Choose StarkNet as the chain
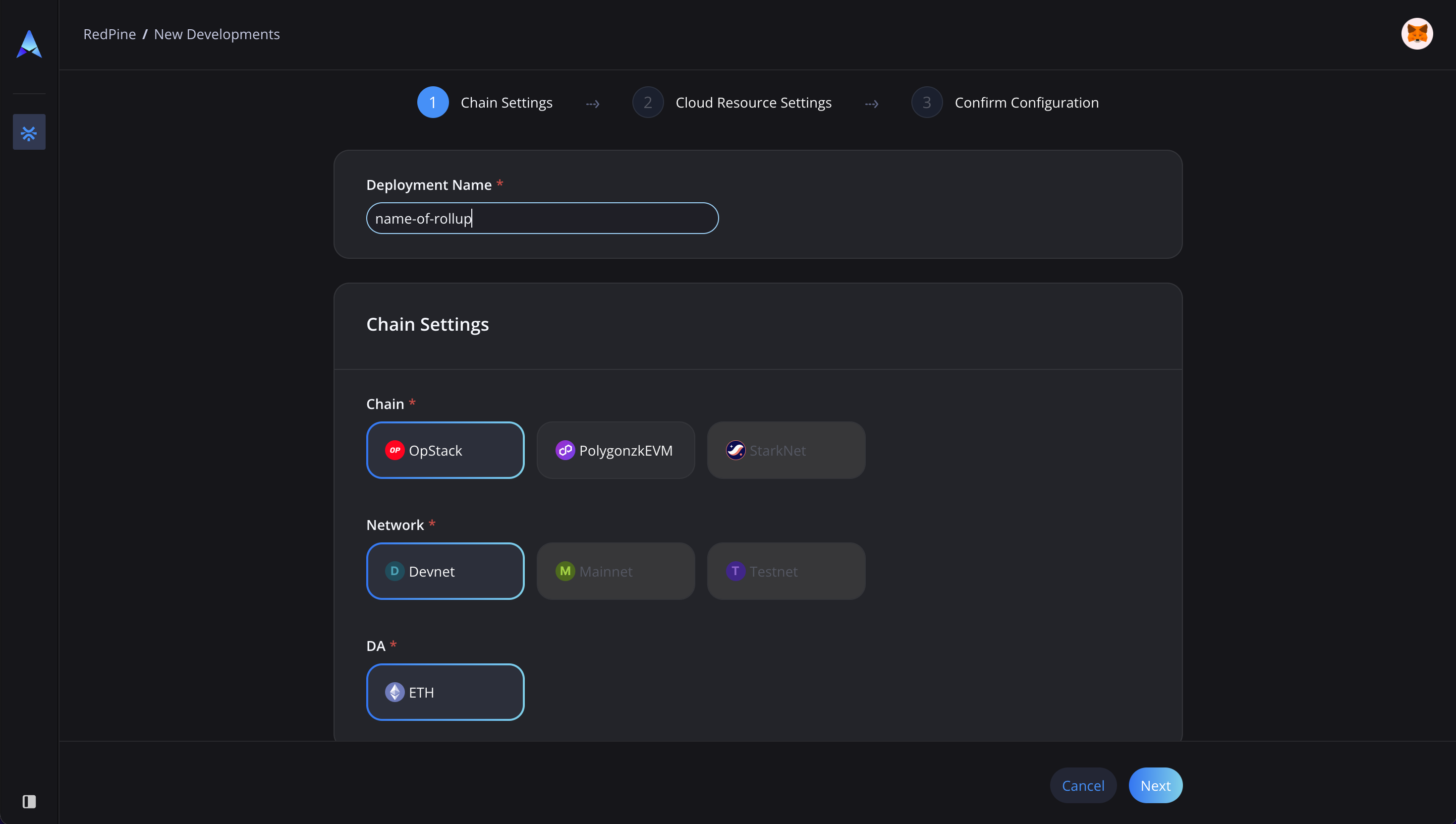This screenshot has width=1456, height=824. click(785, 451)
